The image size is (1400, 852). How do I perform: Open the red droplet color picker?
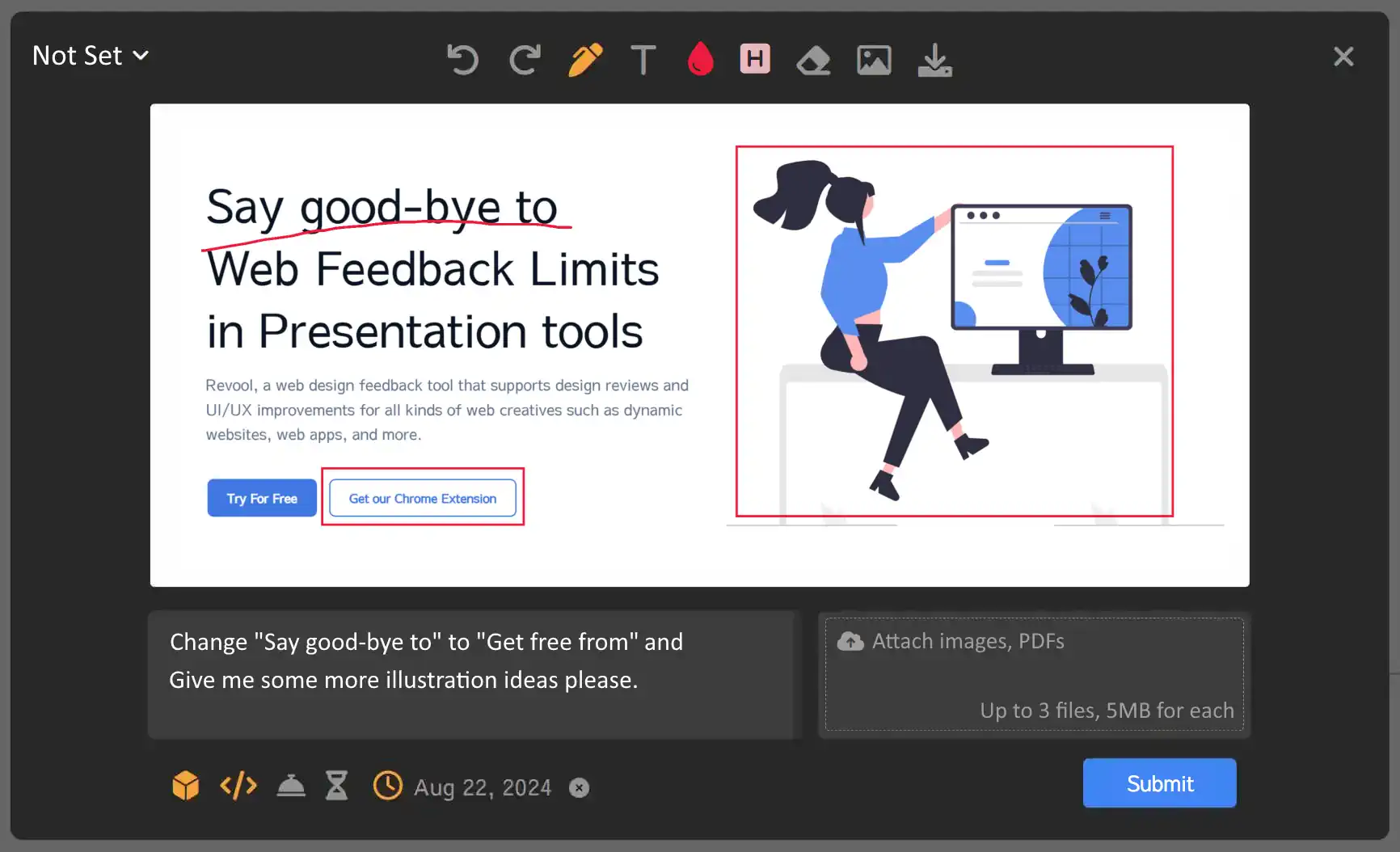[701, 59]
